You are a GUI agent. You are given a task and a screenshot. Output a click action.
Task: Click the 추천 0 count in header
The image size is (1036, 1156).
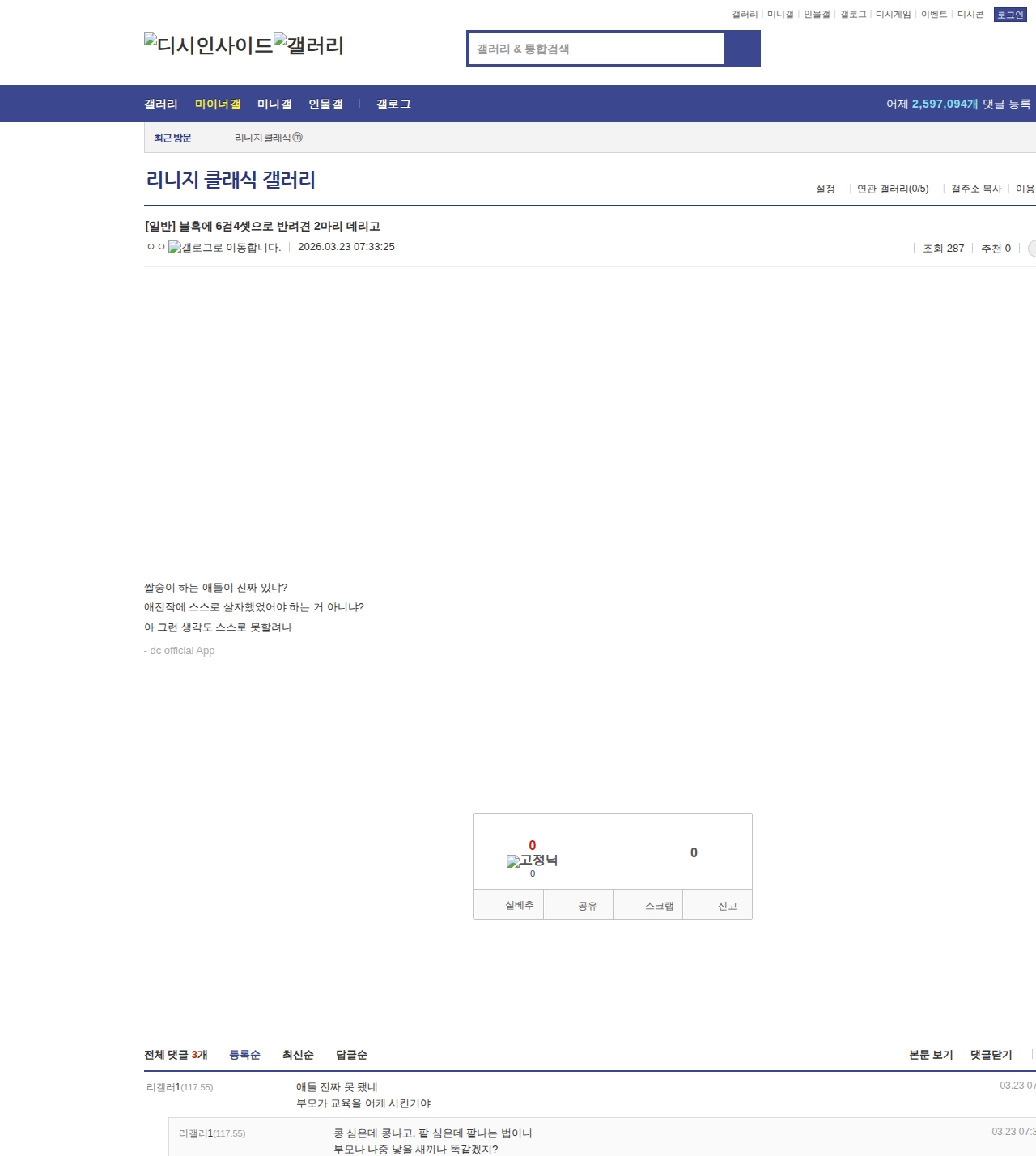(x=996, y=249)
